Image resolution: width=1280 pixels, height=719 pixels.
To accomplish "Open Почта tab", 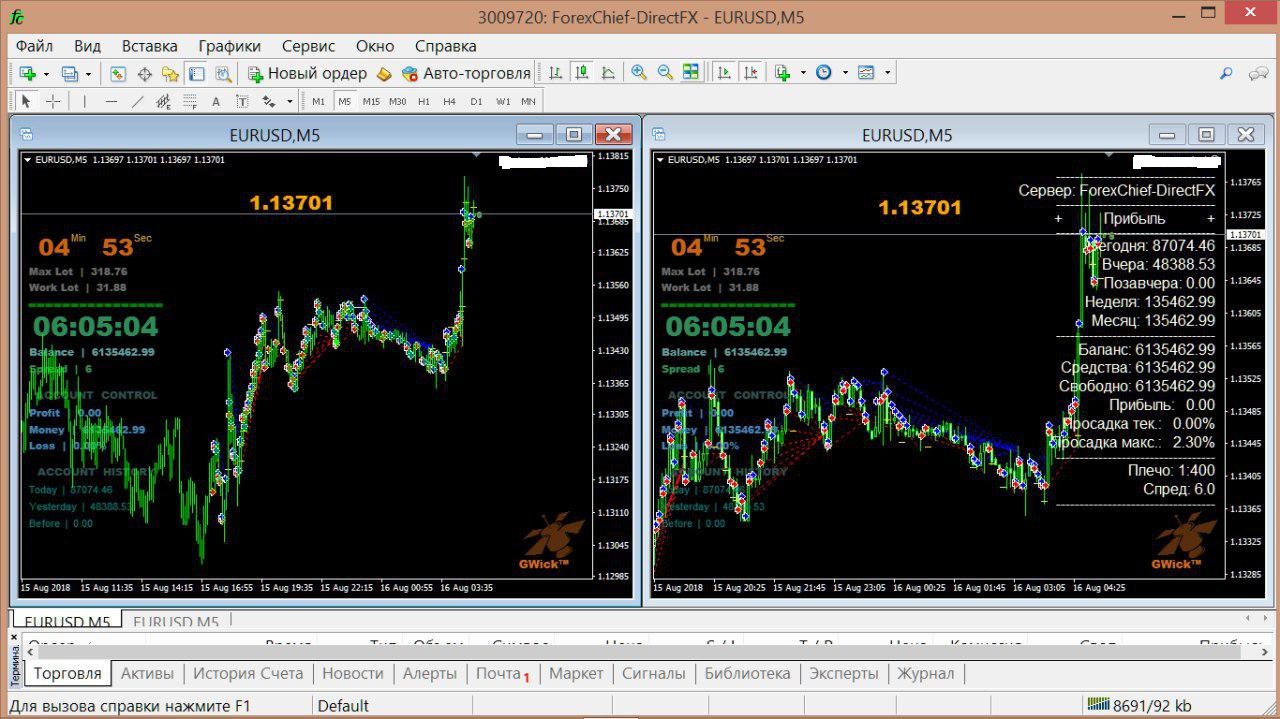I will click(x=502, y=673).
